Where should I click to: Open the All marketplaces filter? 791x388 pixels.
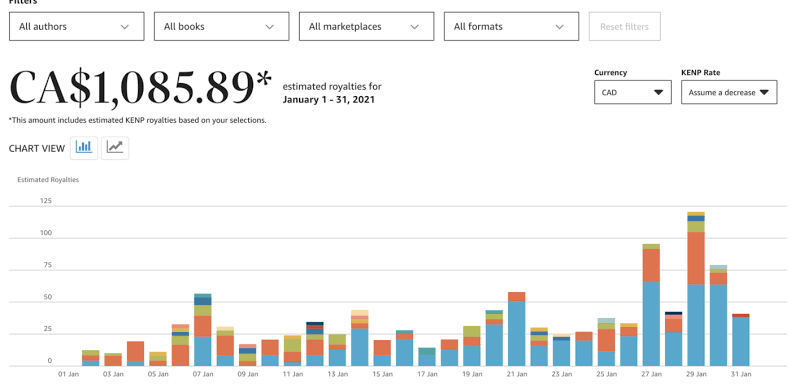point(366,26)
